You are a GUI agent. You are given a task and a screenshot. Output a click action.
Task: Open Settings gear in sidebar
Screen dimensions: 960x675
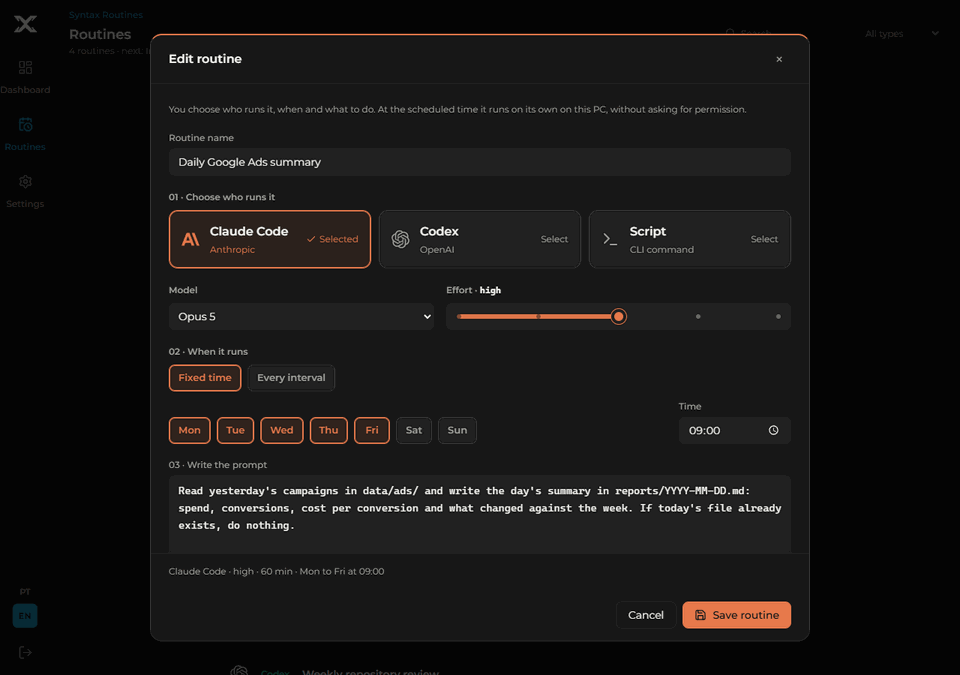25,191
